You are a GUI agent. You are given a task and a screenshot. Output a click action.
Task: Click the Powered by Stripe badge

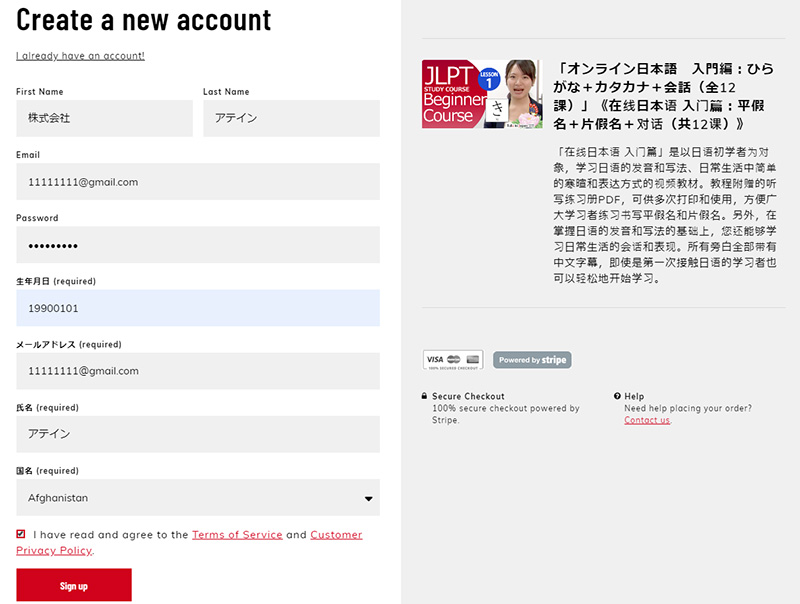[532, 360]
